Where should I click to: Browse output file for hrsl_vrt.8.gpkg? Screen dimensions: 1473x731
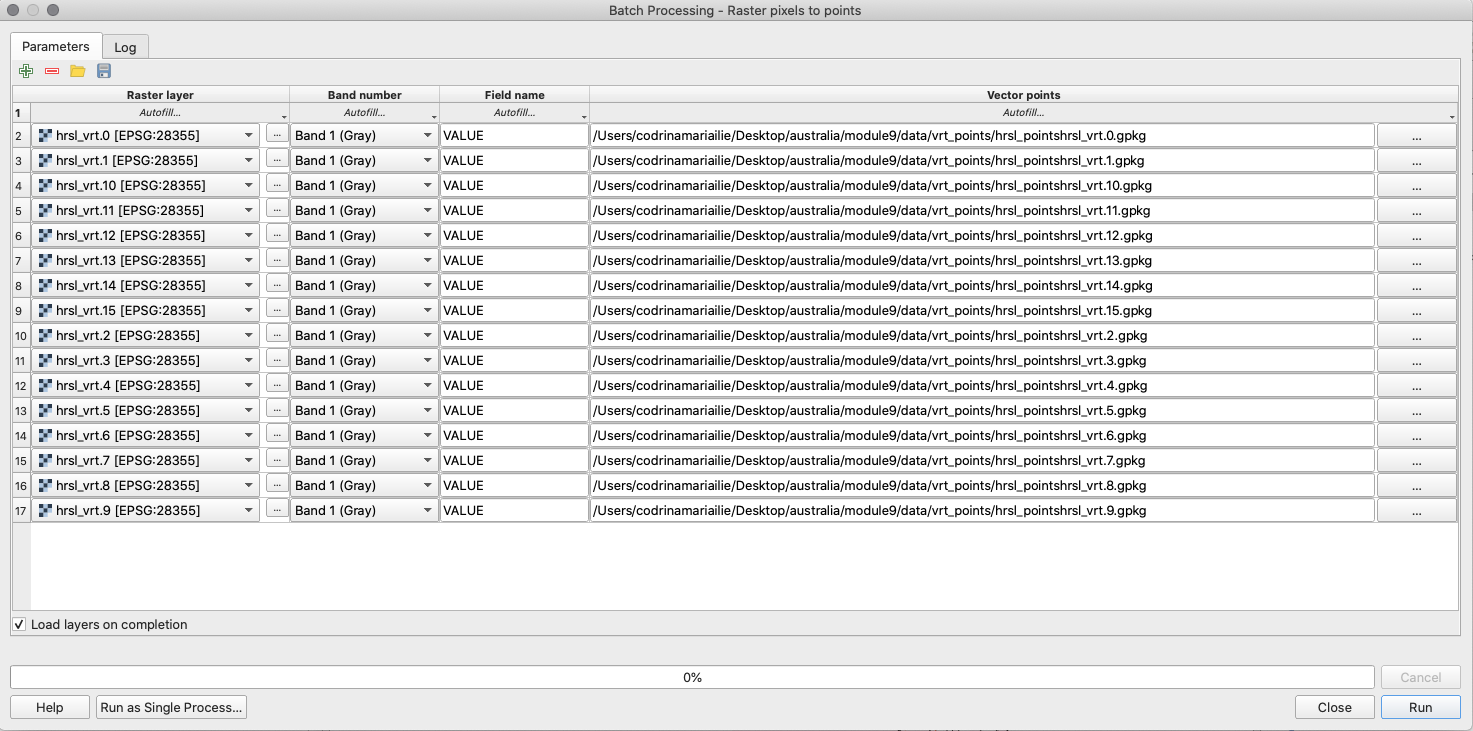(1417, 485)
